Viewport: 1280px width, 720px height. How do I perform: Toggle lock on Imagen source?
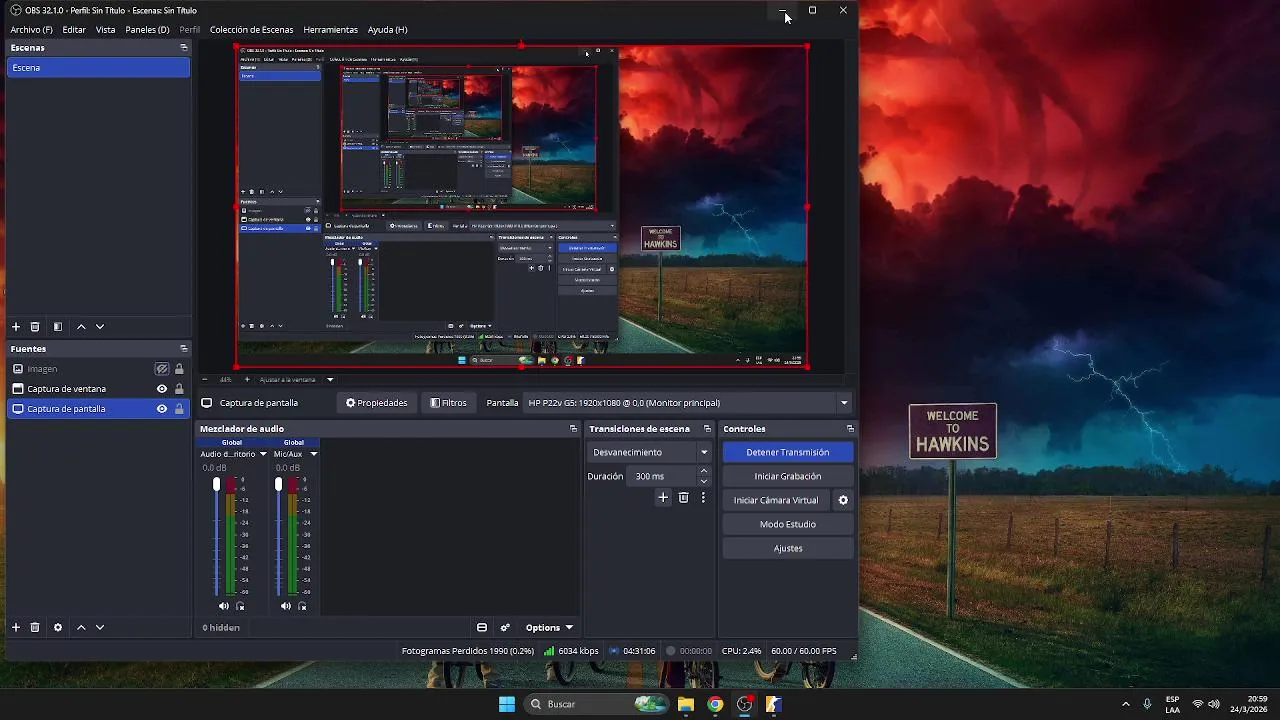click(179, 369)
